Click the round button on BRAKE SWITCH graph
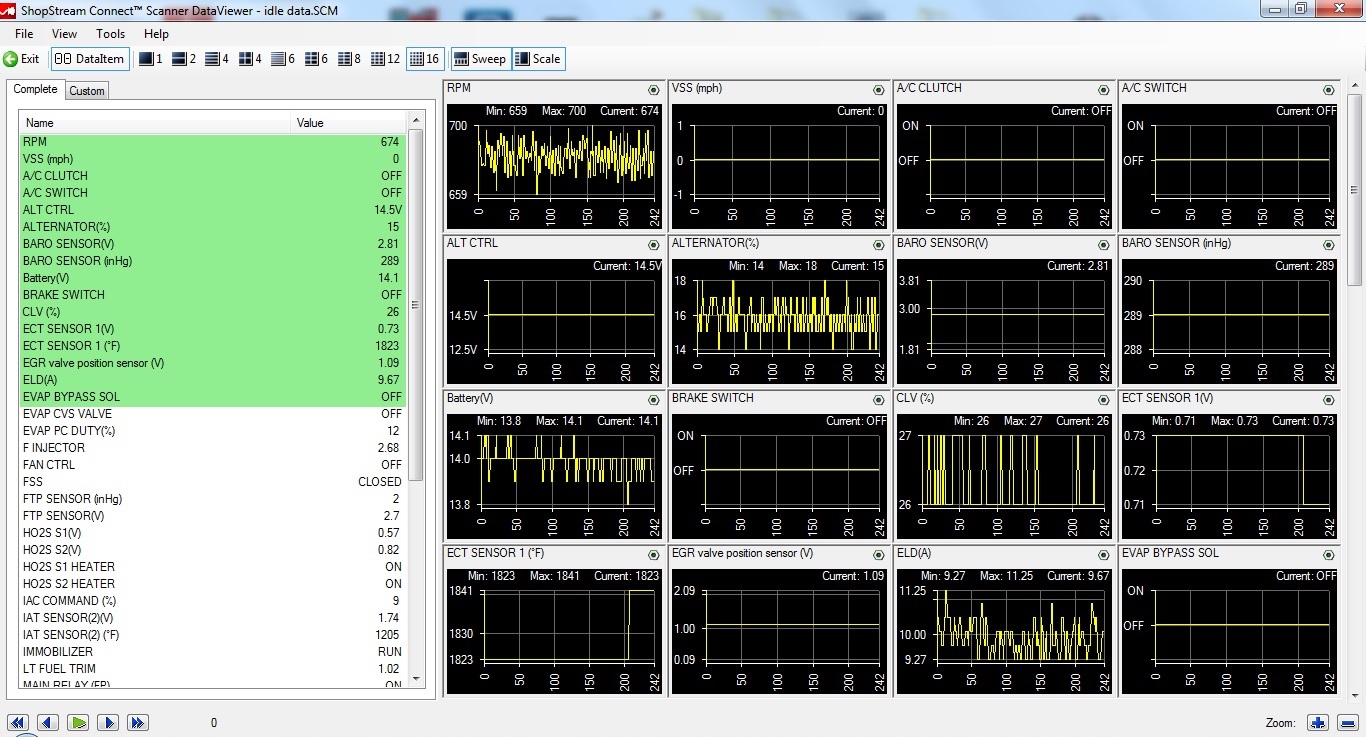 tap(879, 400)
